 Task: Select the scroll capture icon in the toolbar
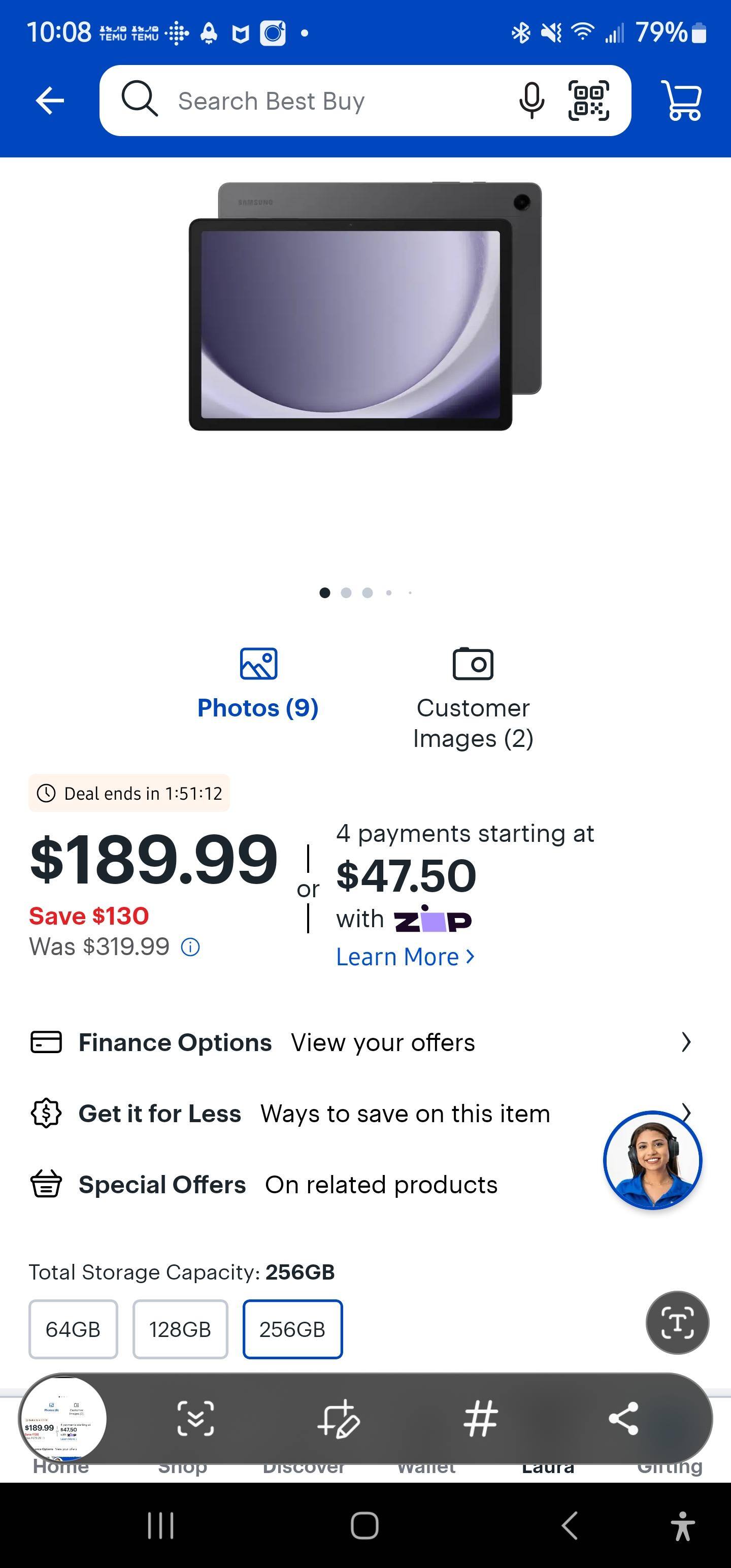(196, 1420)
